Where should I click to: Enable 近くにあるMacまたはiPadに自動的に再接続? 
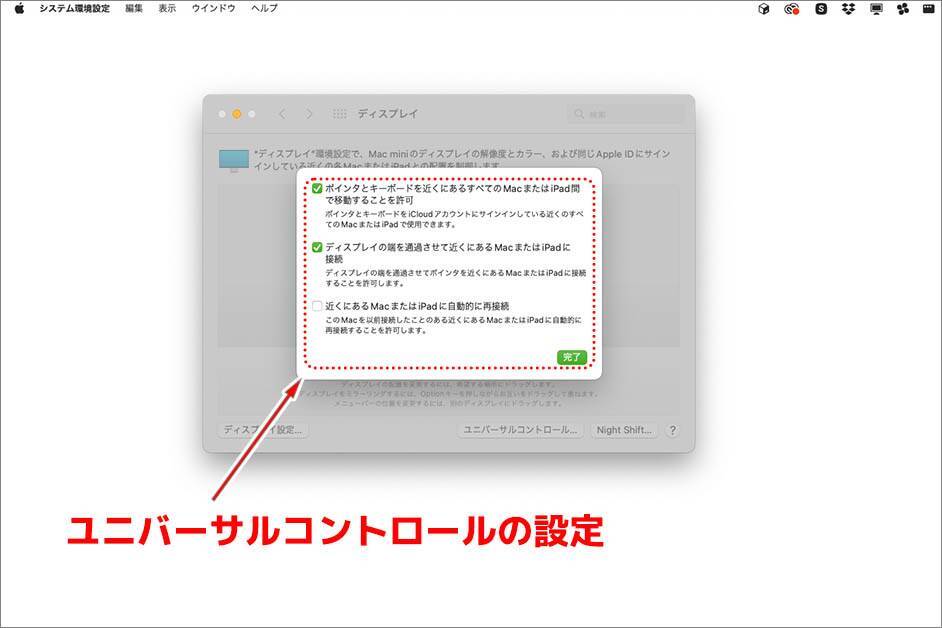click(x=317, y=306)
